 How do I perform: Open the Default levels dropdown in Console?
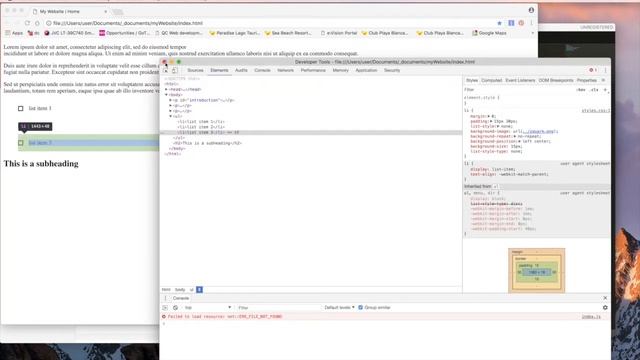[340, 307]
